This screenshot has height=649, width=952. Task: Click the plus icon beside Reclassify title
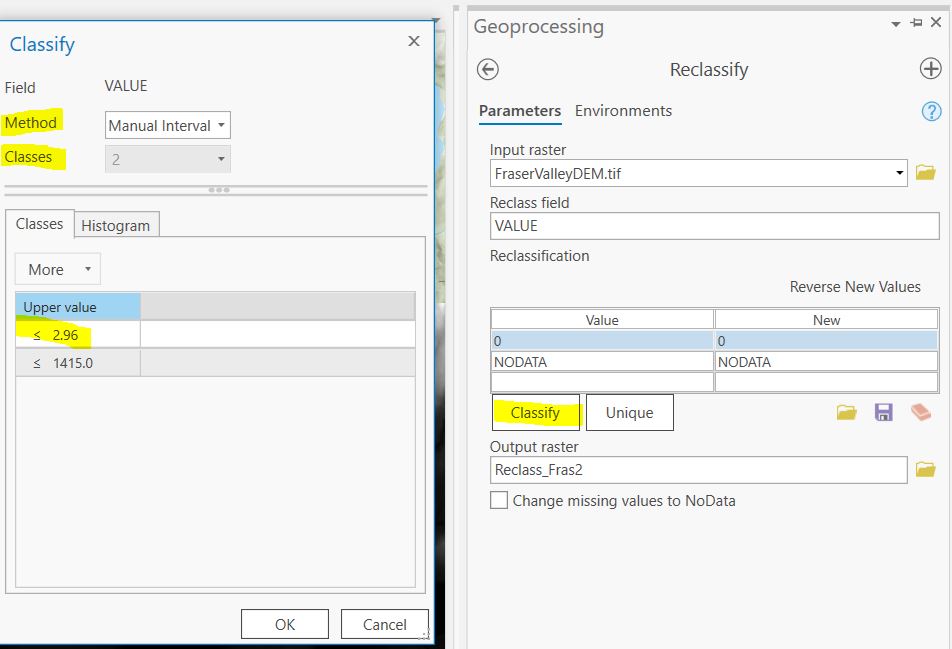[930, 69]
